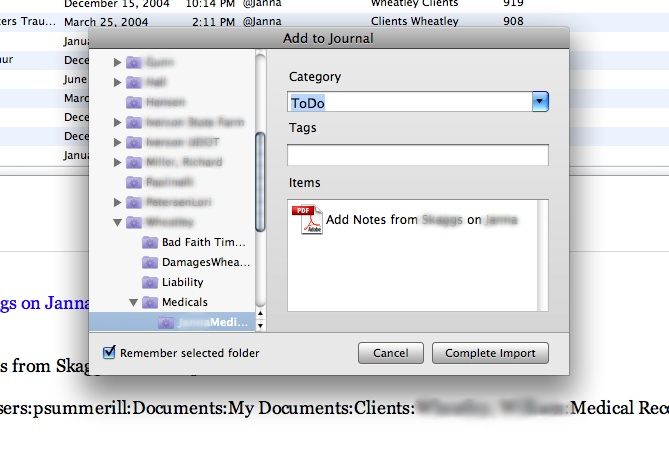Image resolution: width=669 pixels, height=473 pixels.
Task: Click the highlighted JannaMedi... folder icon
Action: [x=166, y=322]
